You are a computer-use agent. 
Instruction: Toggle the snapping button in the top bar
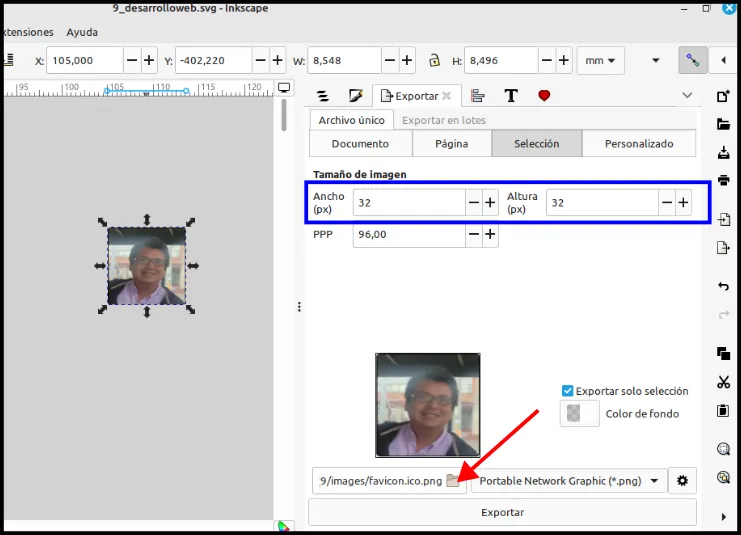tap(693, 60)
